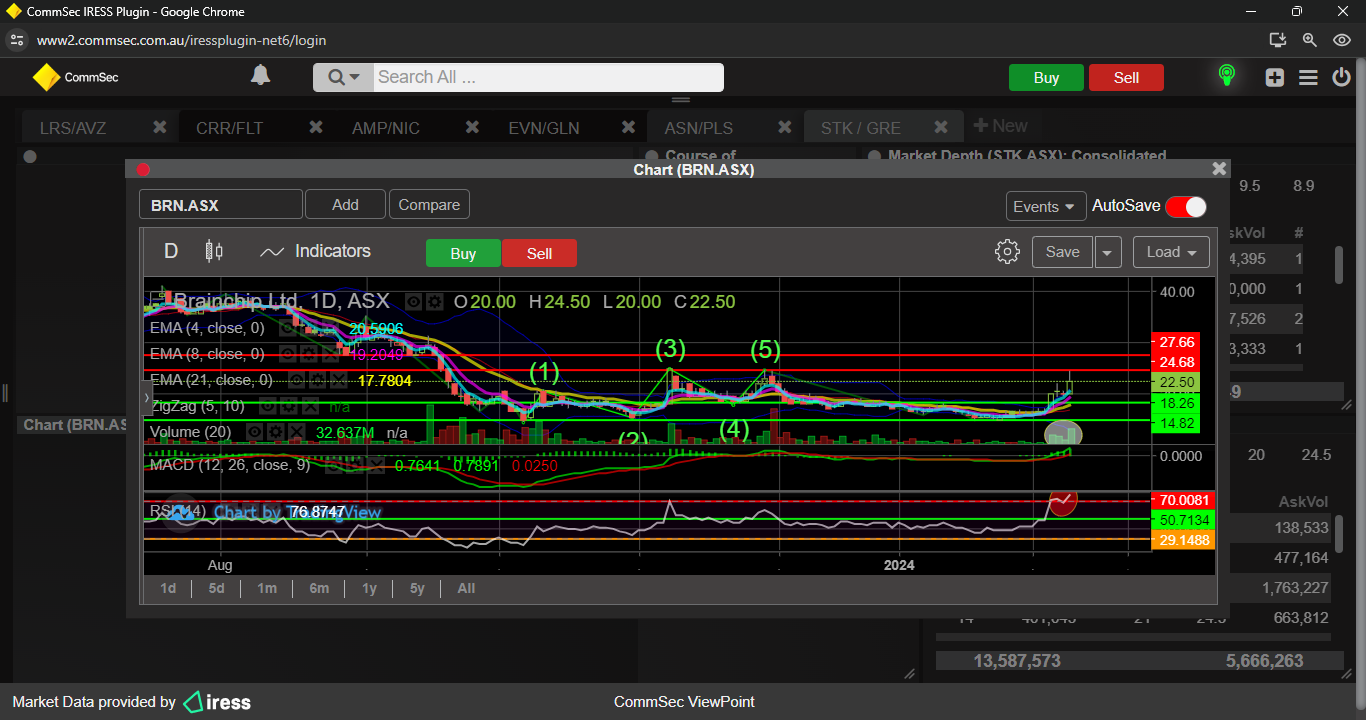Image resolution: width=1366 pixels, height=720 pixels.
Task: Remove the EMA (21) indicator
Action: [339, 380]
